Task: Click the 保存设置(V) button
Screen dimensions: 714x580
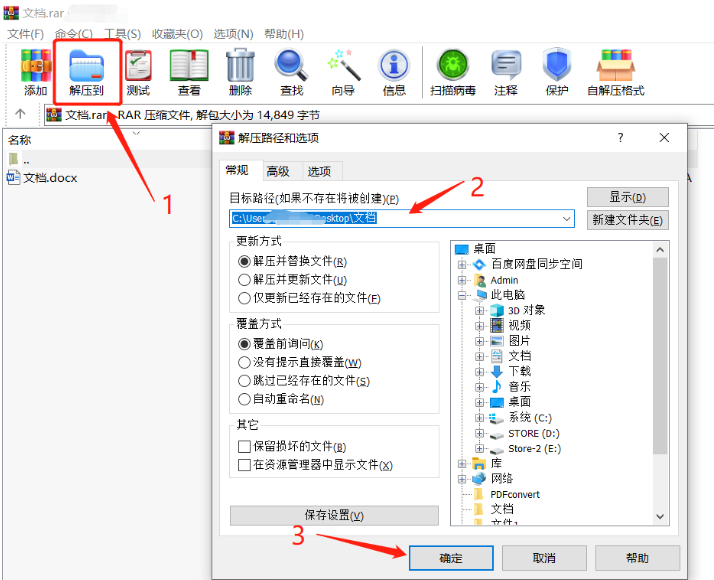Action: pyautogui.click(x=334, y=515)
